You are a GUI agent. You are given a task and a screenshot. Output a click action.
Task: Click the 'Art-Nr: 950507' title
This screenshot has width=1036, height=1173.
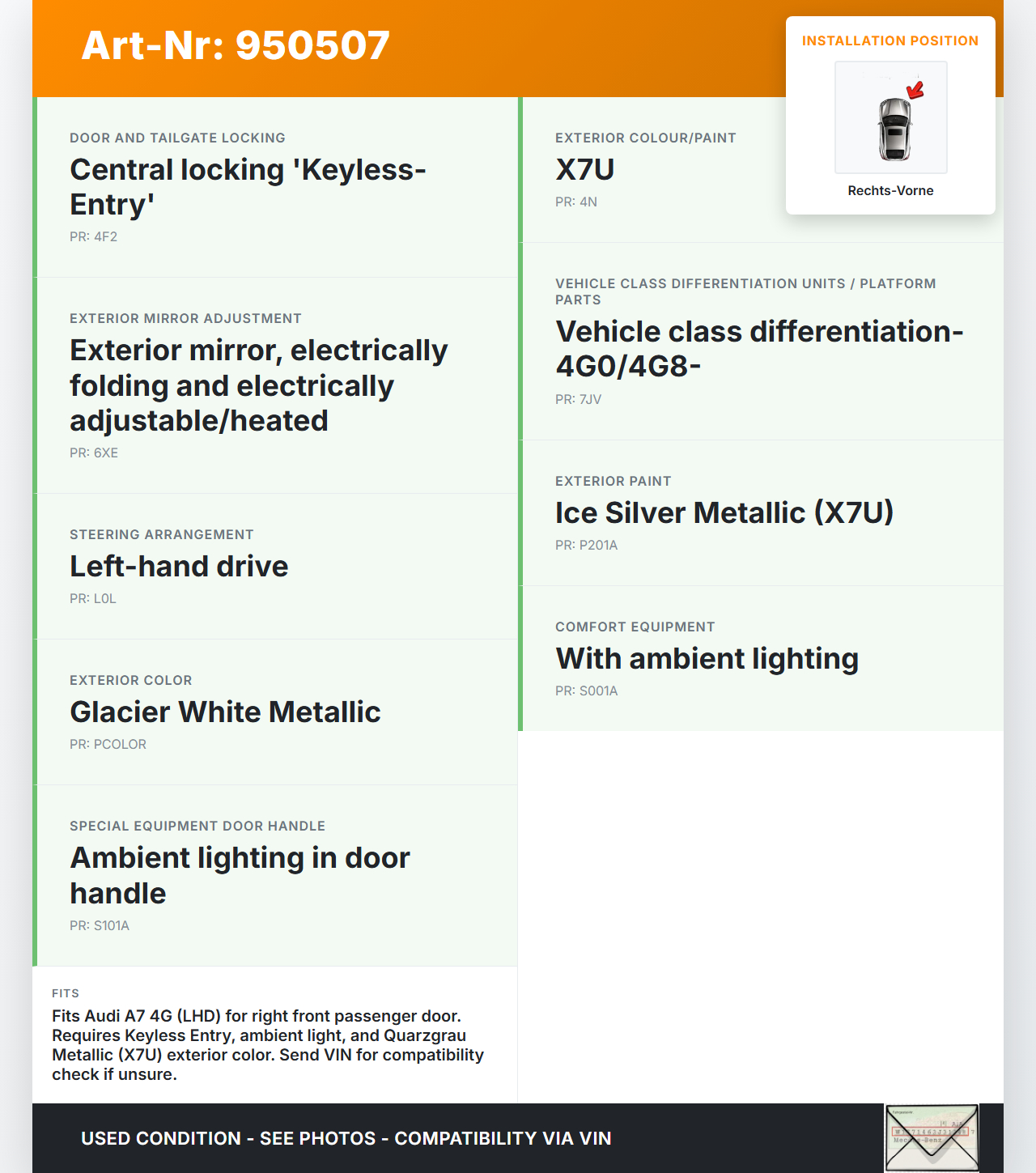236,46
